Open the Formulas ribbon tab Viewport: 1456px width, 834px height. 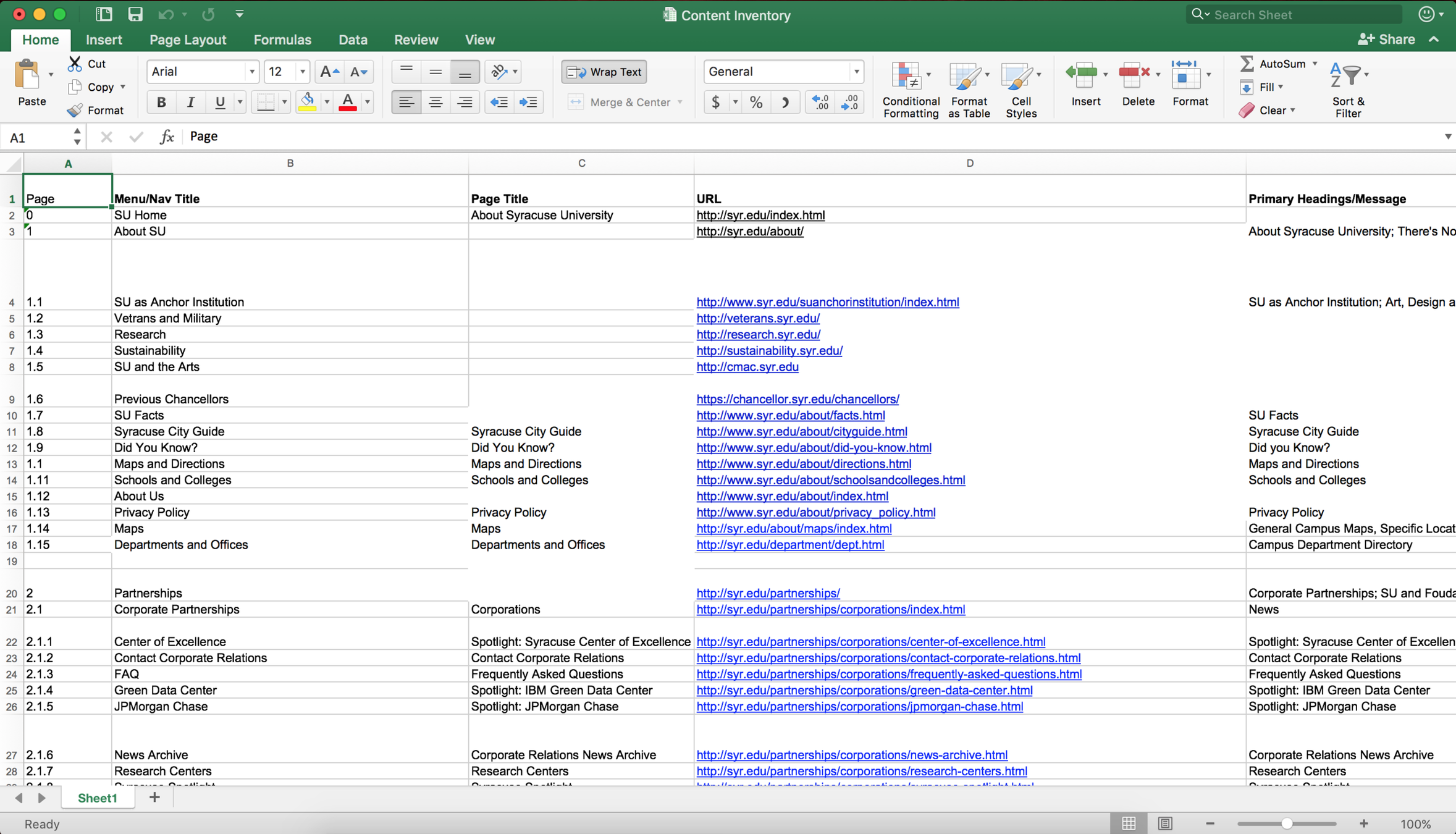282,40
